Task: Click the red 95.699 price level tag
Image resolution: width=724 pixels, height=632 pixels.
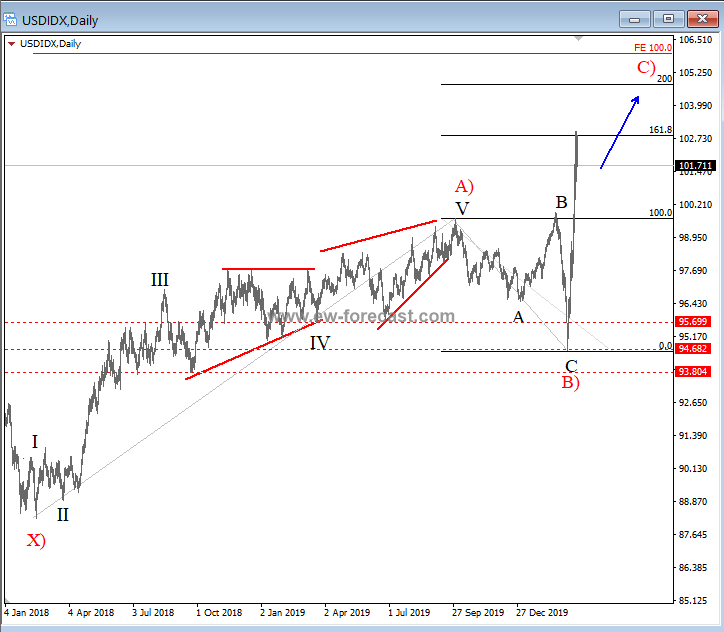Action: click(694, 322)
